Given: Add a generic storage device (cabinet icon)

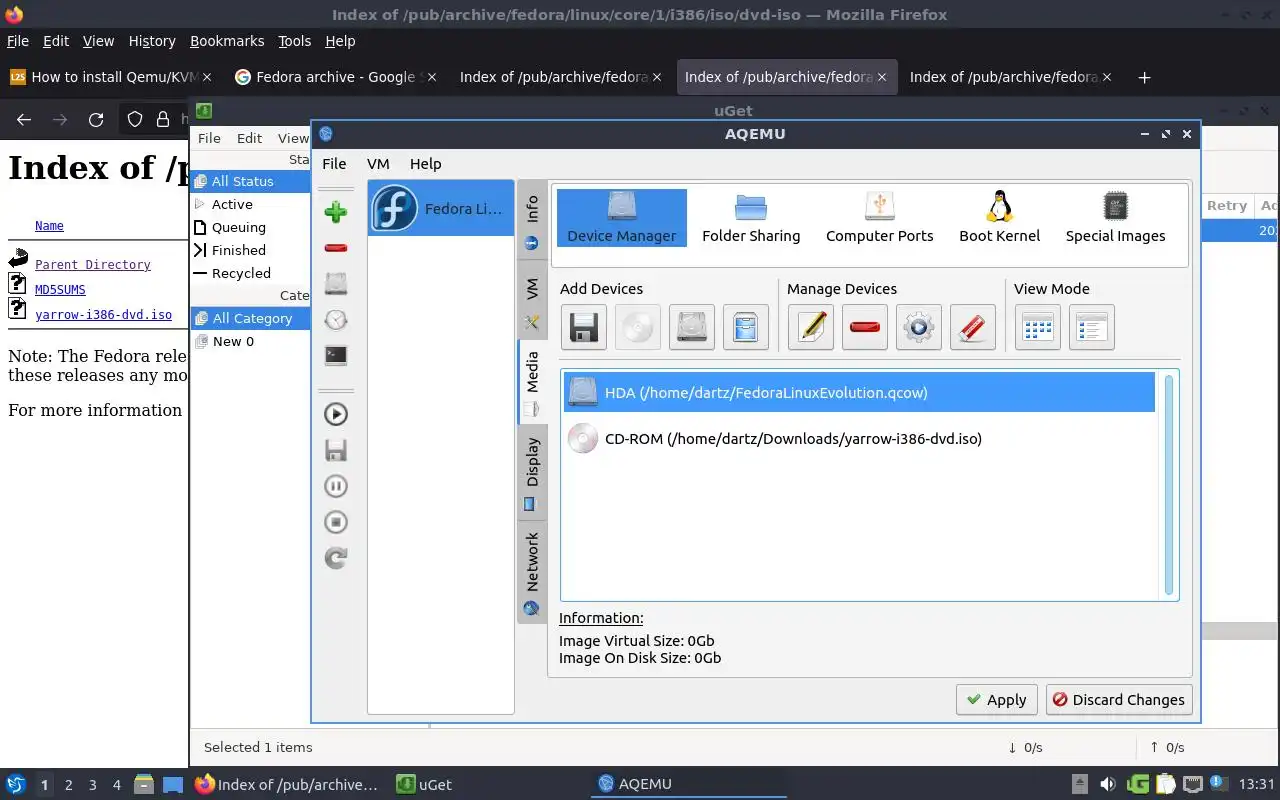Looking at the screenshot, I should 746,327.
